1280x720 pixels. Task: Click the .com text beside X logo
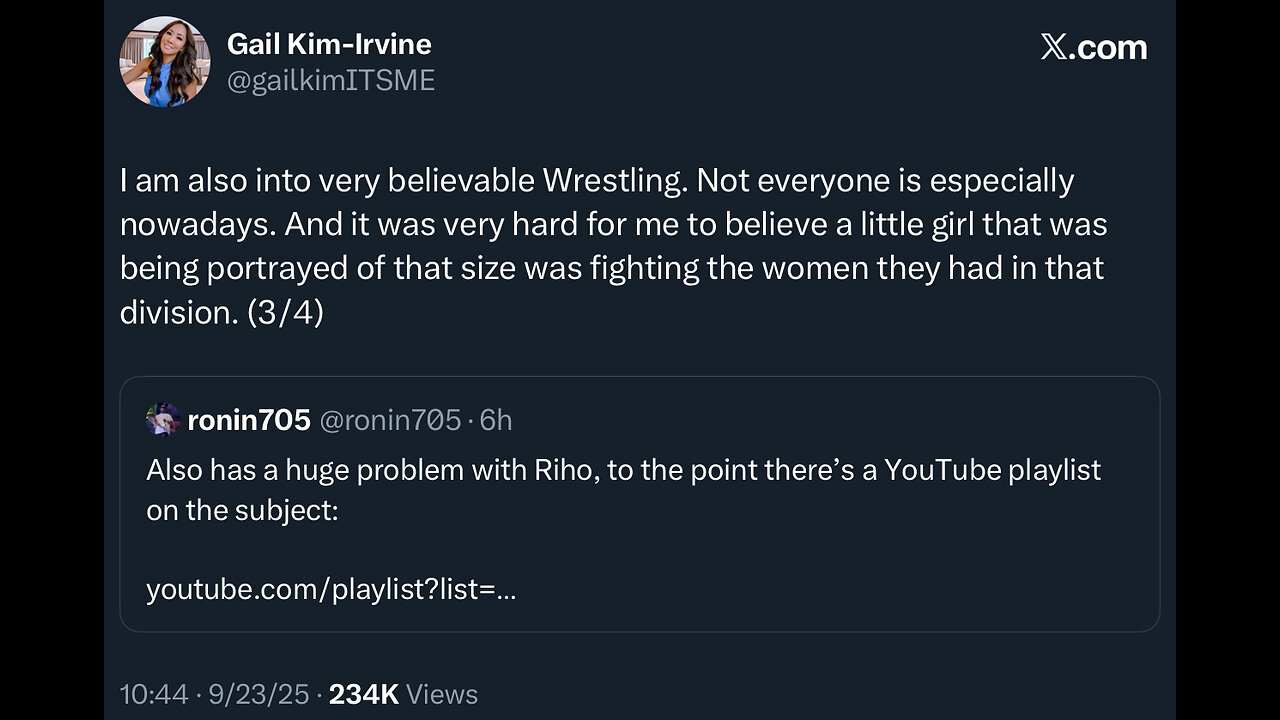pyautogui.click(x=1108, y=47)
